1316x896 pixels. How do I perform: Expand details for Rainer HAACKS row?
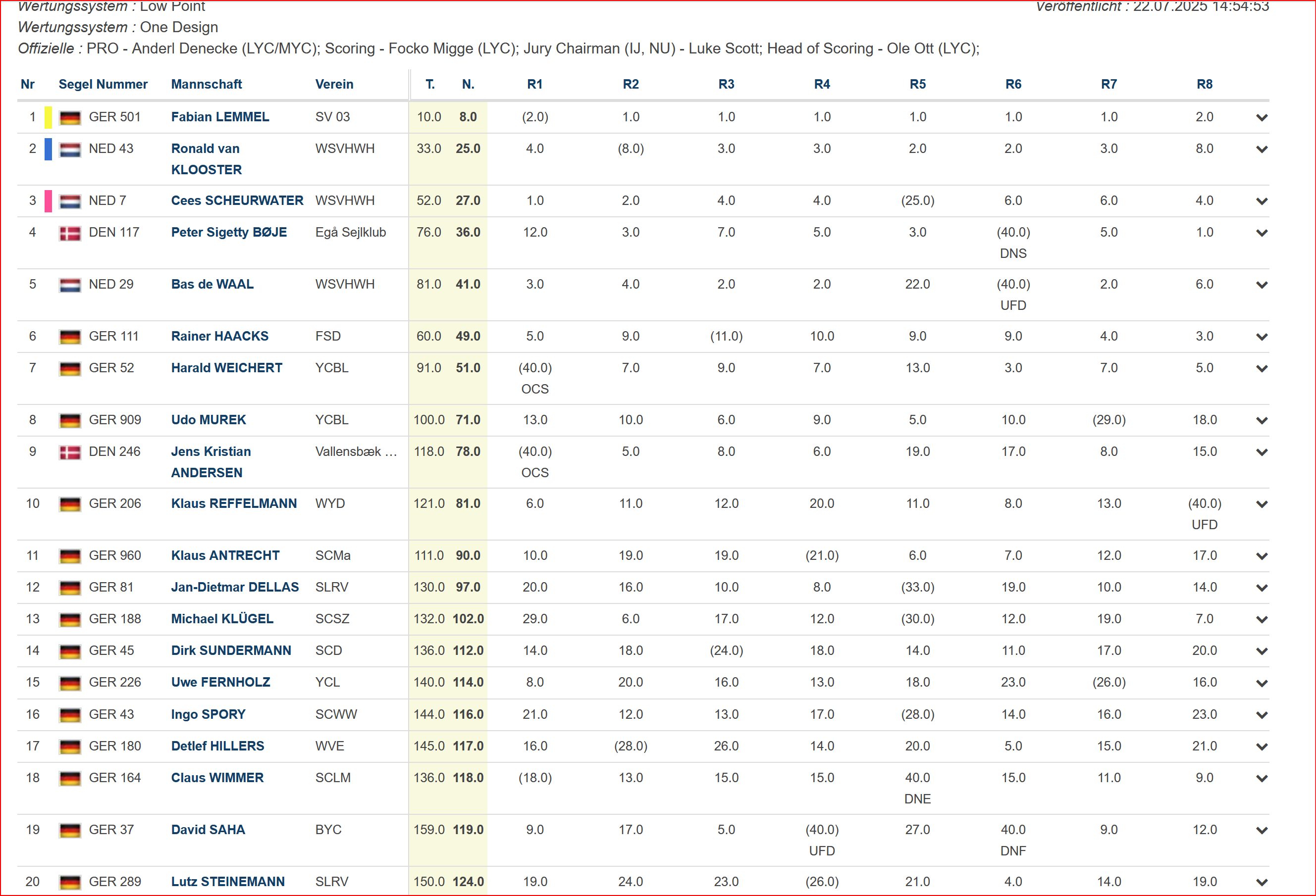[1261, 337]
